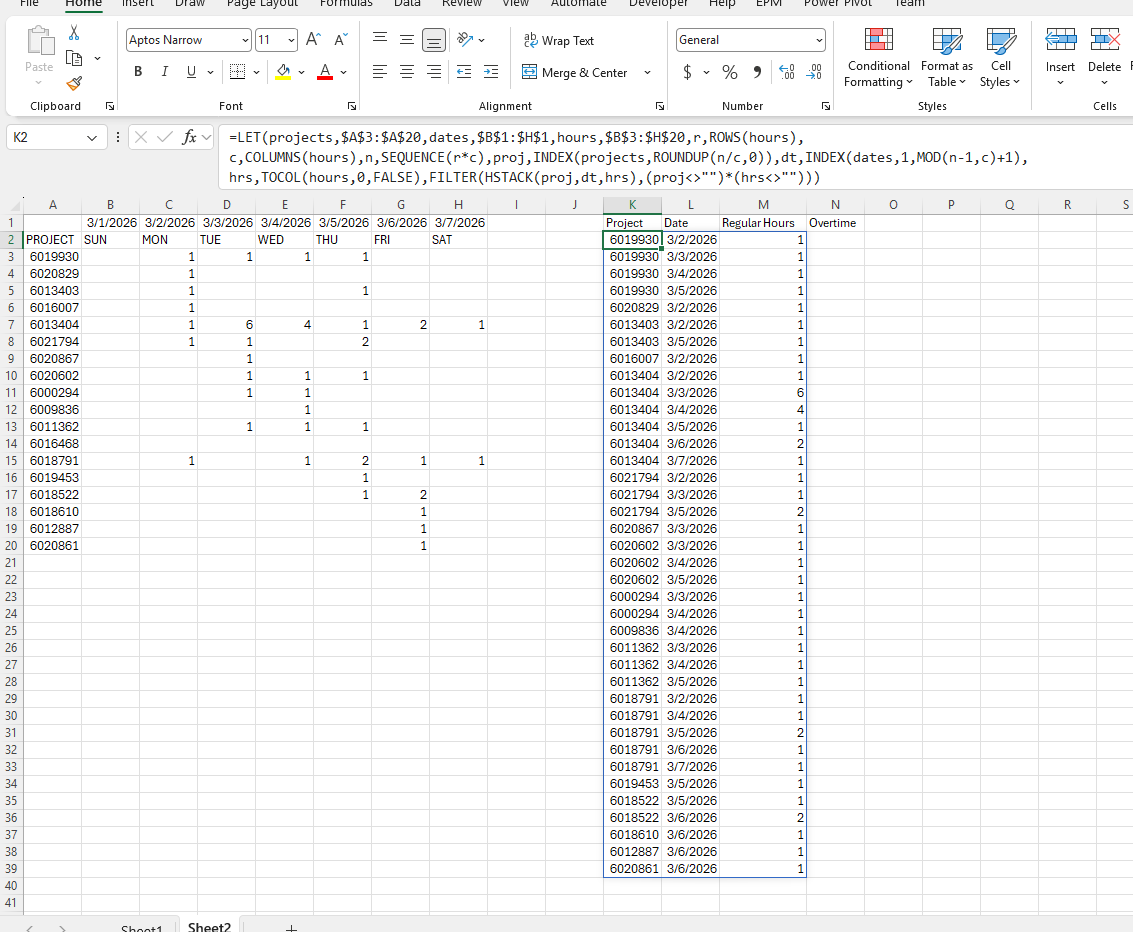Center cell text horizontally
The width and height of the screenshot is (1133, 932).
(407, 72)
